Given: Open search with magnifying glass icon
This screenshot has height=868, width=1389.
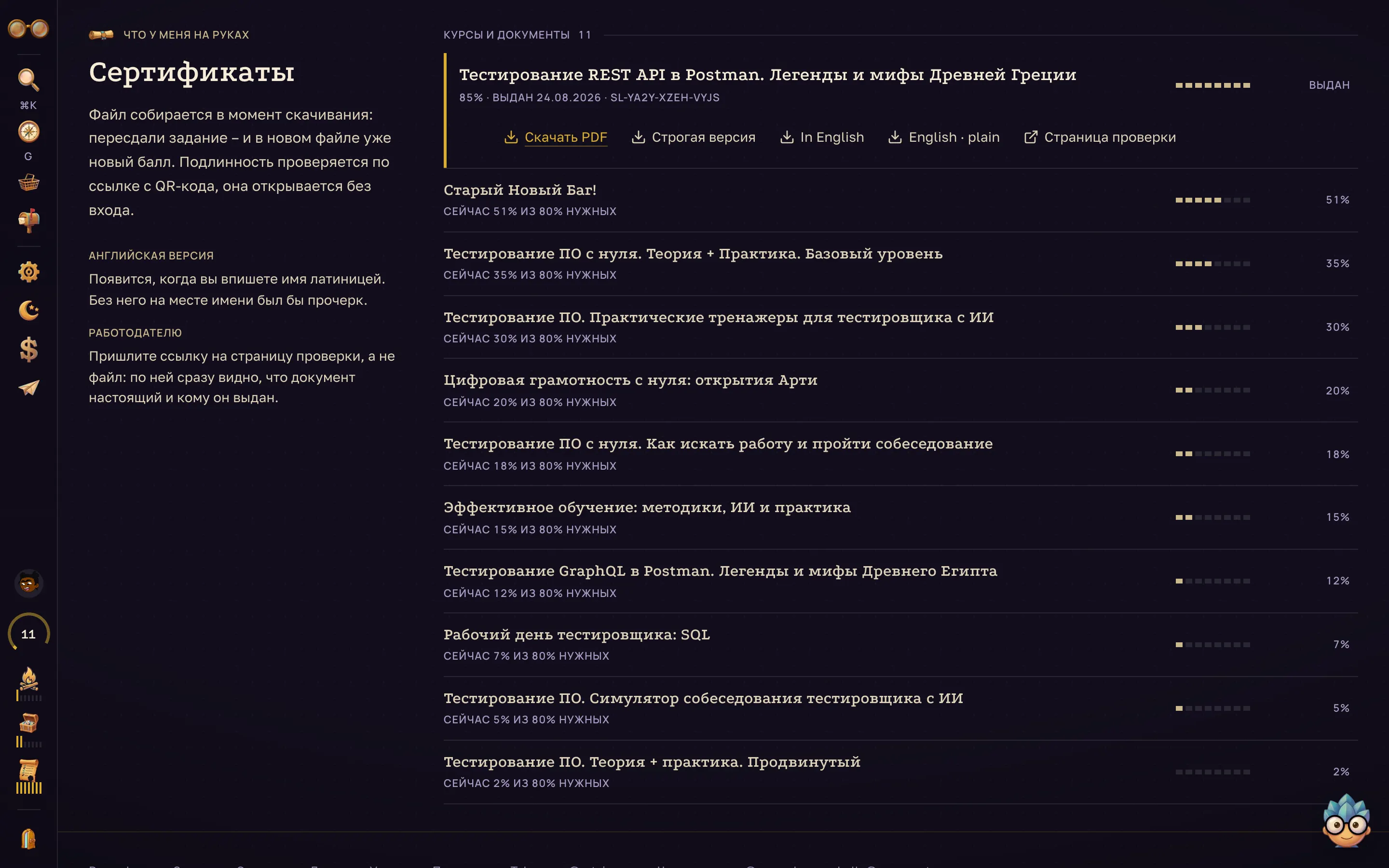Looking at the screenshot, I should [x=28, y=80].
